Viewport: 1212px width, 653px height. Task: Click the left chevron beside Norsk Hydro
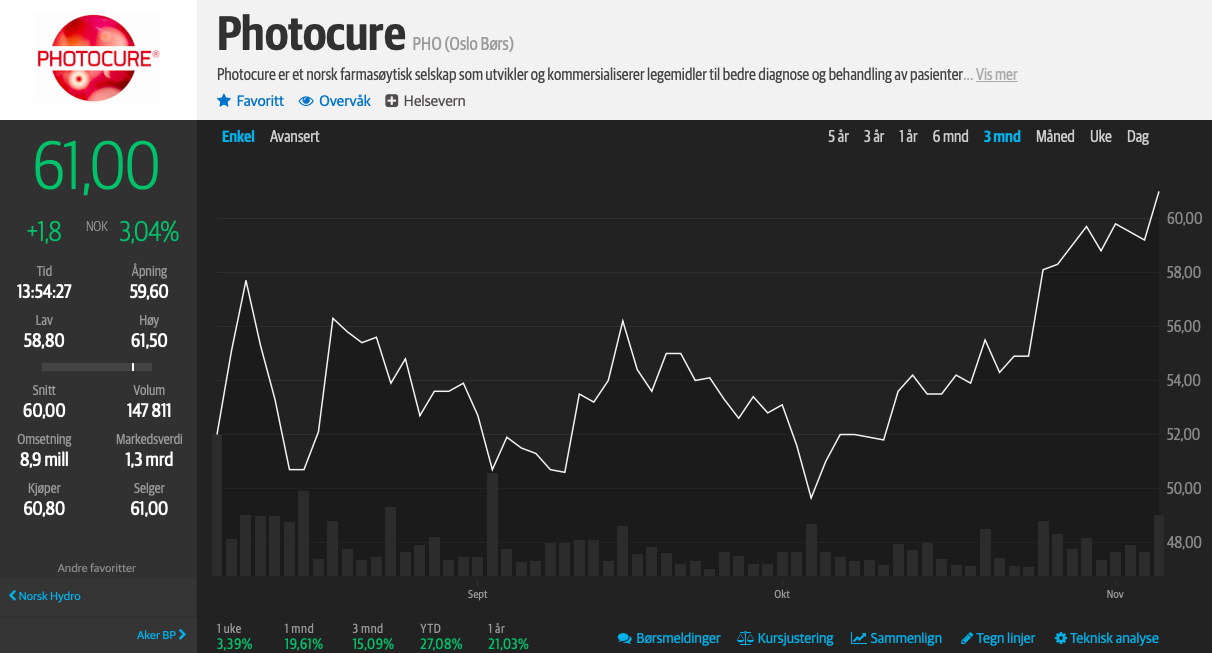point(13,596)
